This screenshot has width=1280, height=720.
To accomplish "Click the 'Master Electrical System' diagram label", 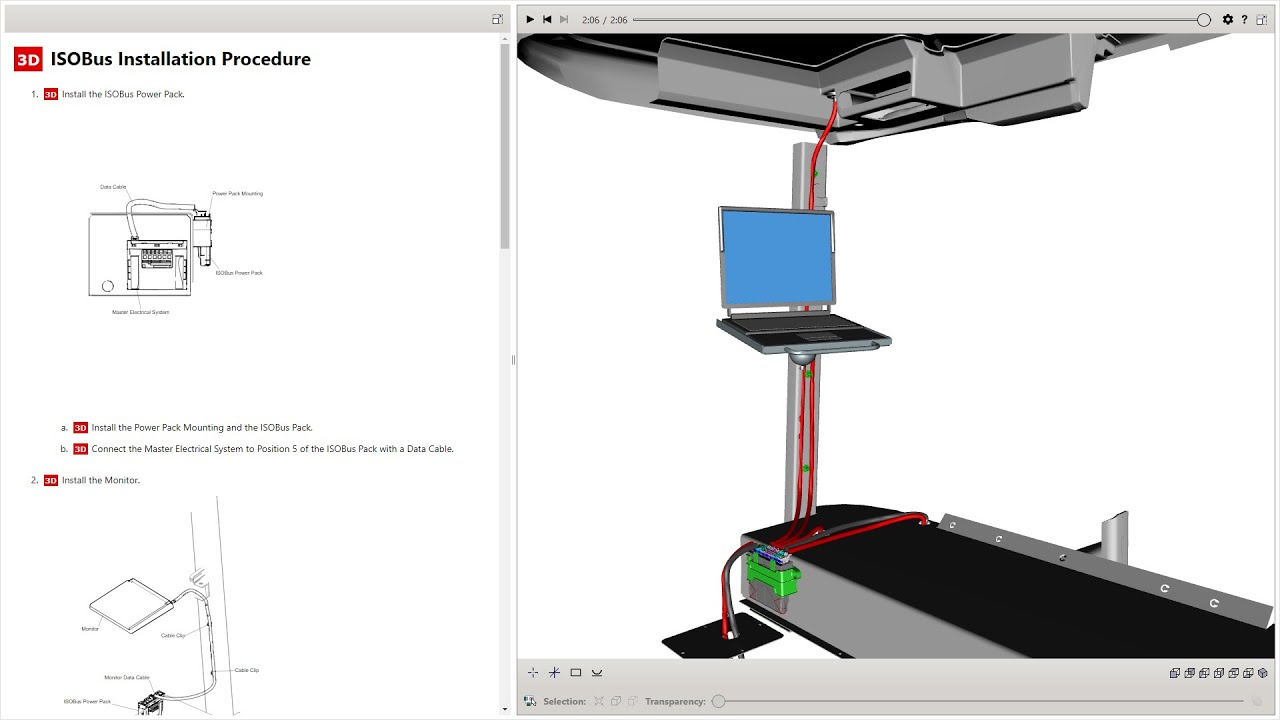I will (141, 312).
